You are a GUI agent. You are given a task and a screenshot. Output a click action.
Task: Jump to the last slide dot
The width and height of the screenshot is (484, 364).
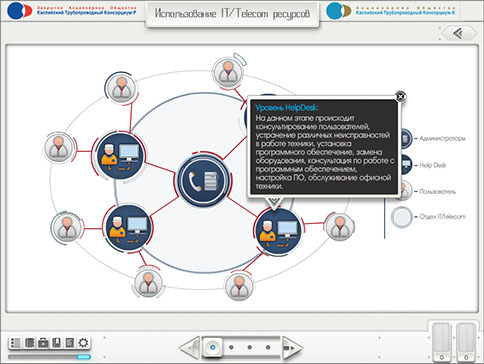pyautogui.click(x=268, y=347)
